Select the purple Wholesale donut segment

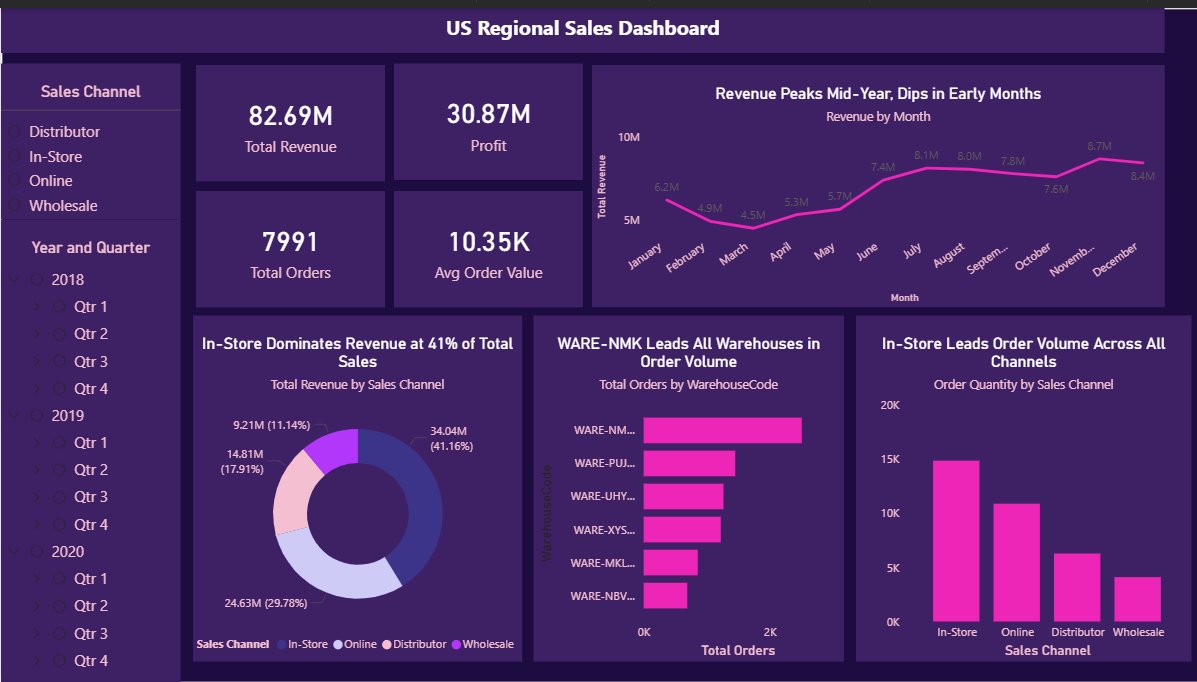[x=336, y=449]
